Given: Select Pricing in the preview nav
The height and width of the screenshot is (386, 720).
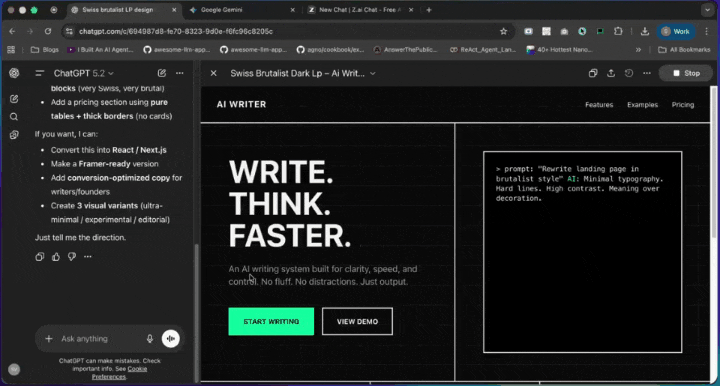Looking at the screenshot, I should (683, 105).
